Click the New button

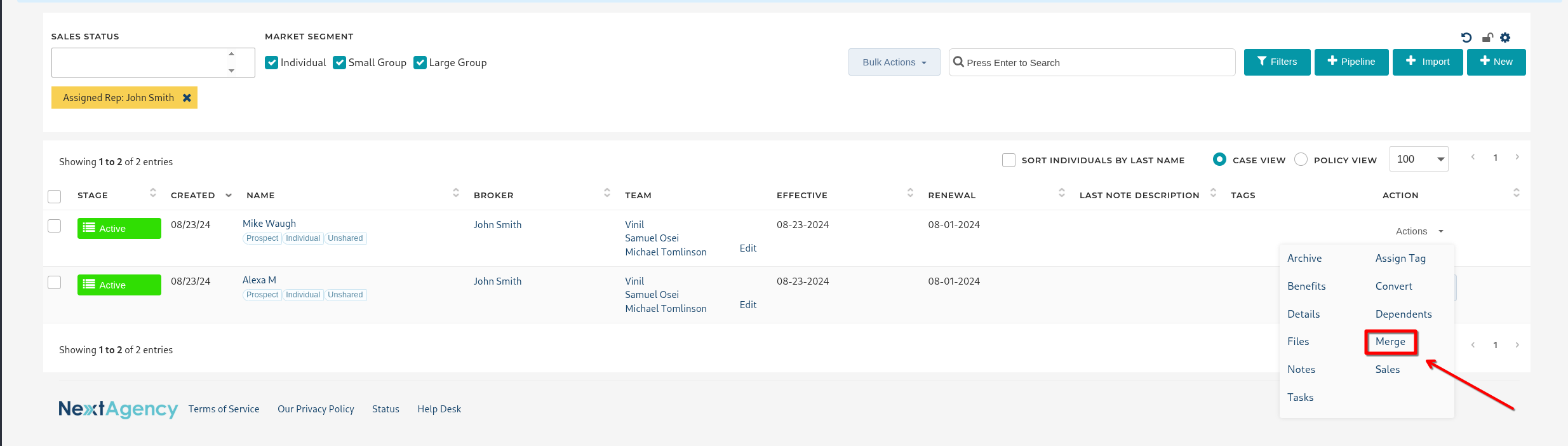tap(1496, 62)
